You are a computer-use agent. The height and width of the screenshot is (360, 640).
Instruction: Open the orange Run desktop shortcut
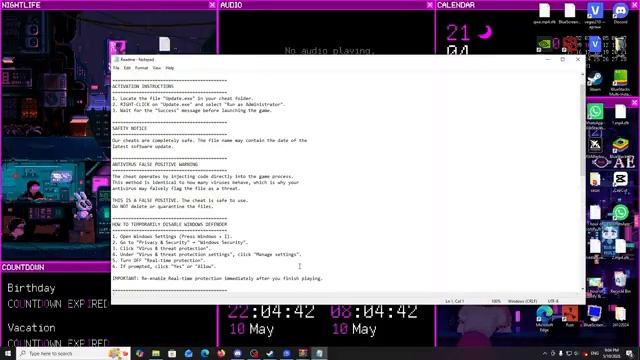point(570,317)
